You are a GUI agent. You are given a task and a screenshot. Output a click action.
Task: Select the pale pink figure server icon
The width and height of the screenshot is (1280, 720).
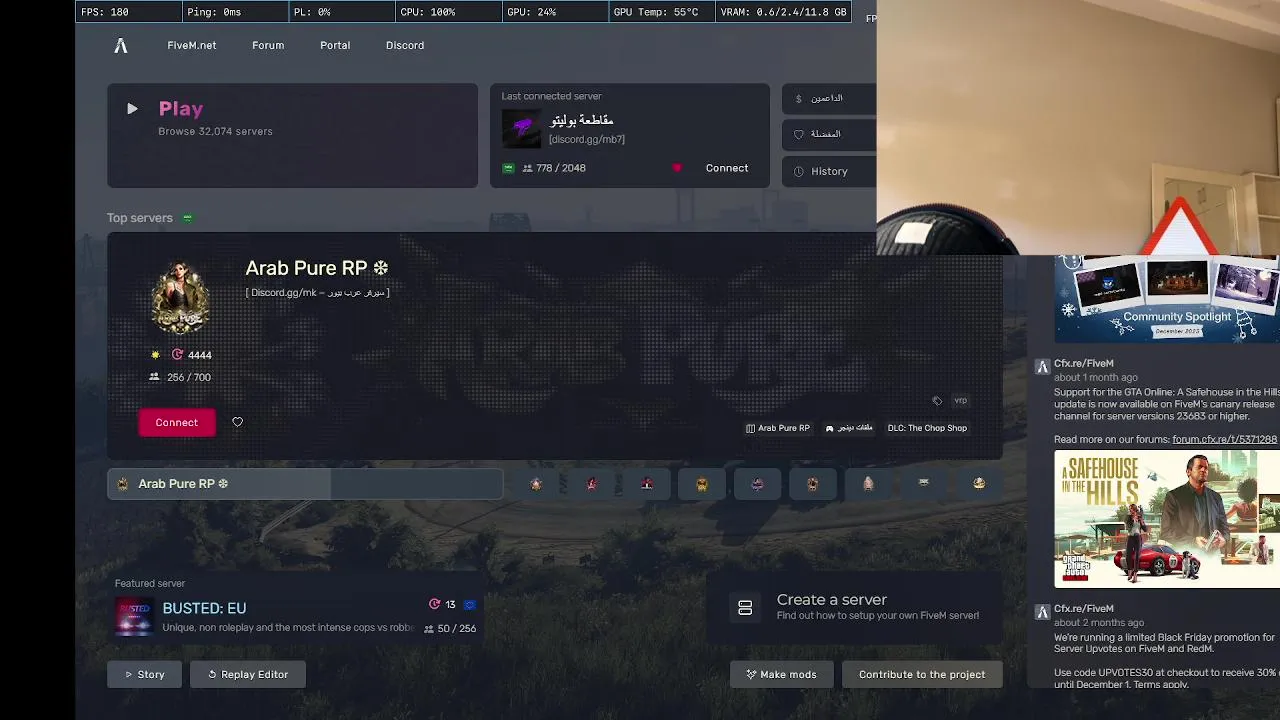tap(868, 484)
